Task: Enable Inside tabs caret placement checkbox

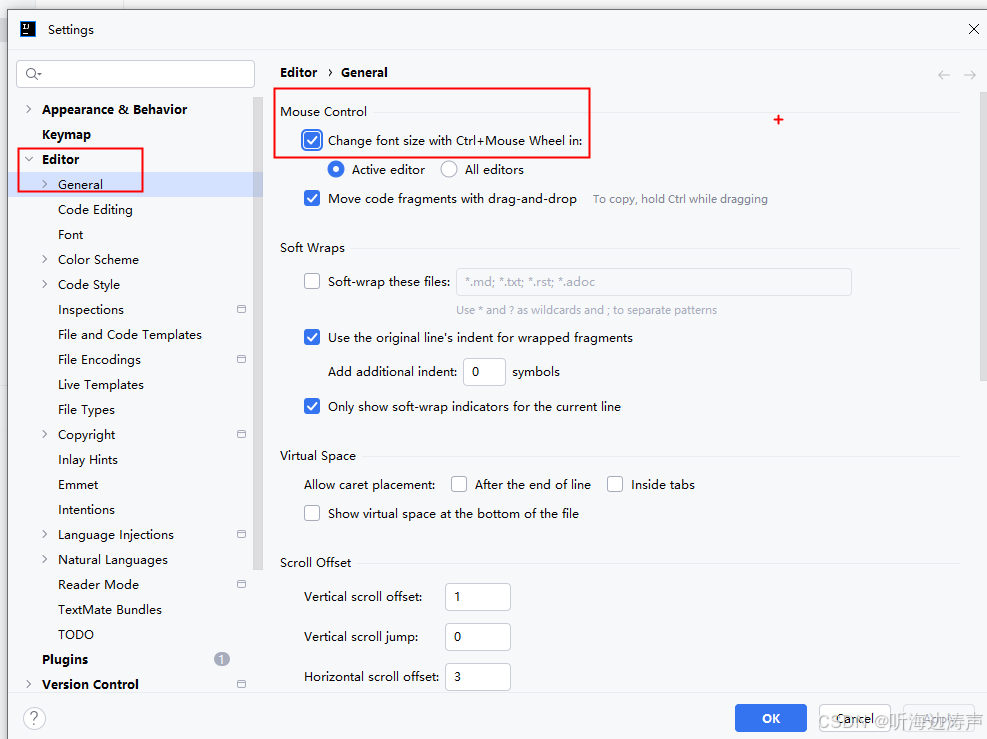Action: 615,484
